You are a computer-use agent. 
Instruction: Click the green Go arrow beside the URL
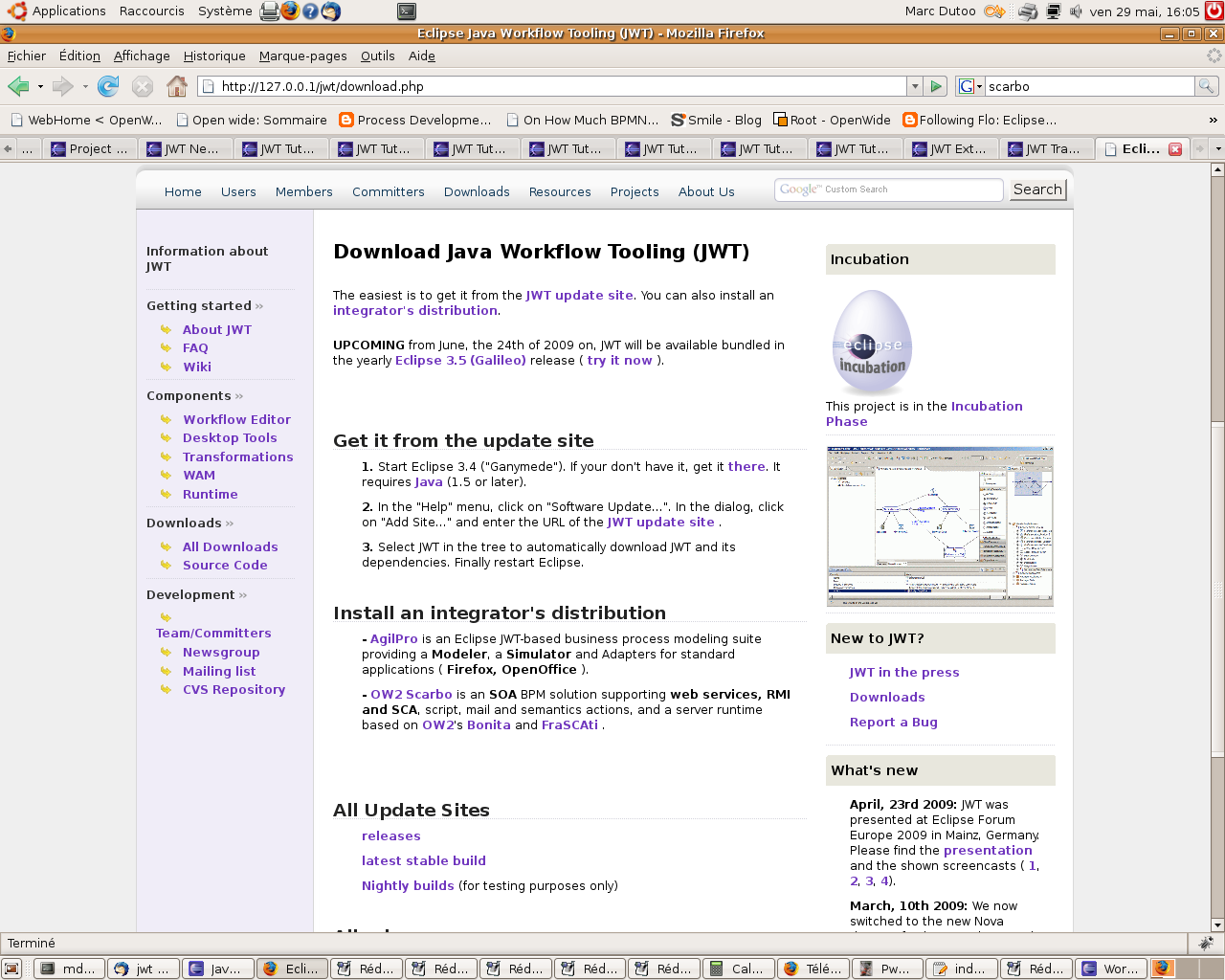(x=936, y=86)
